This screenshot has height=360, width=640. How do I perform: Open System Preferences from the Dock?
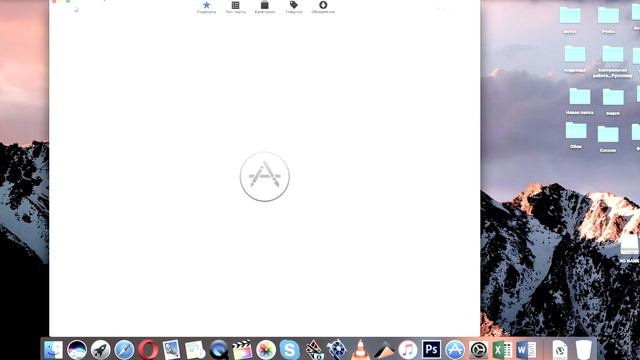[x=478, y=350]
